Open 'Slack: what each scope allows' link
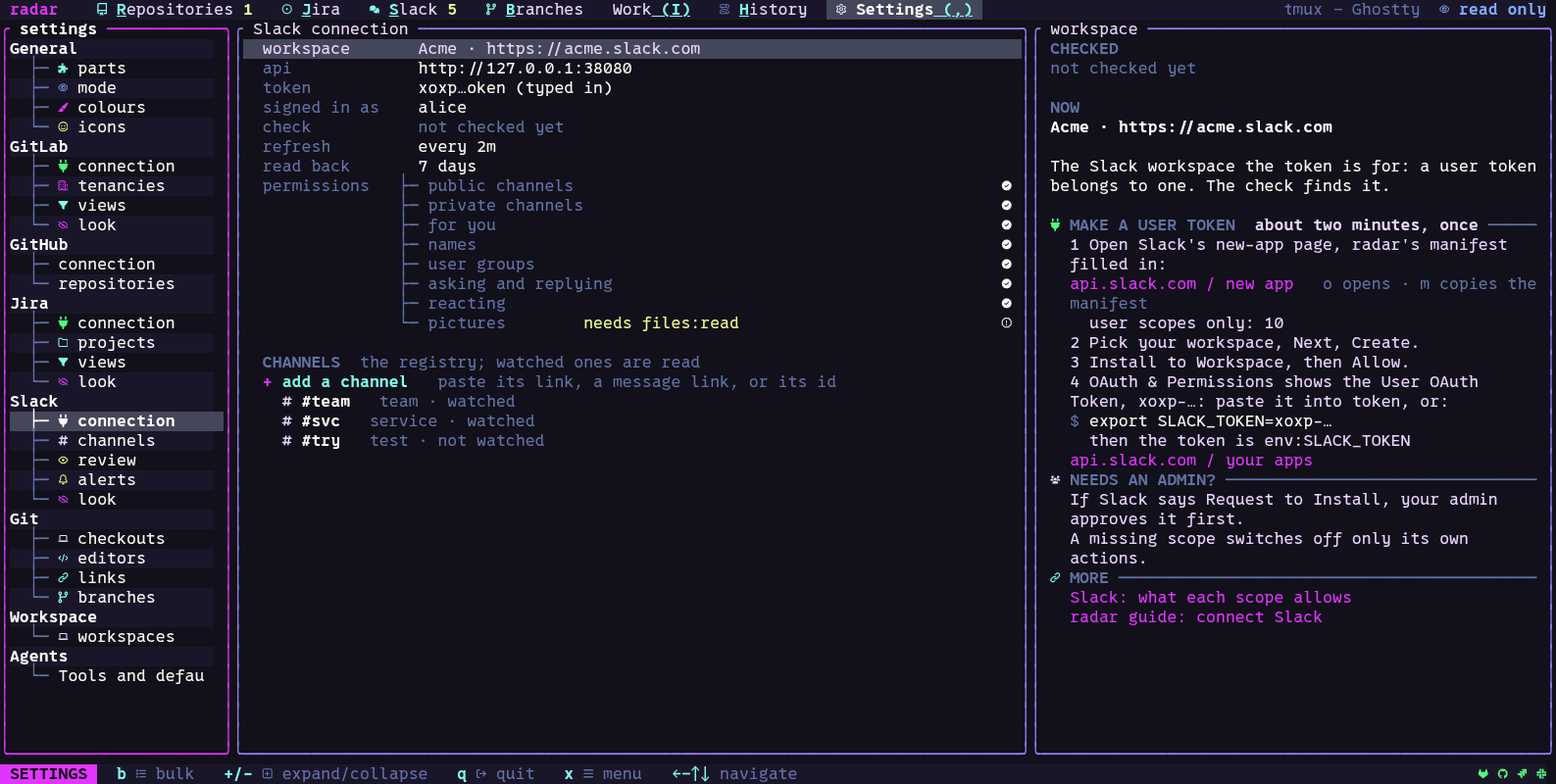 [1211, 598]
